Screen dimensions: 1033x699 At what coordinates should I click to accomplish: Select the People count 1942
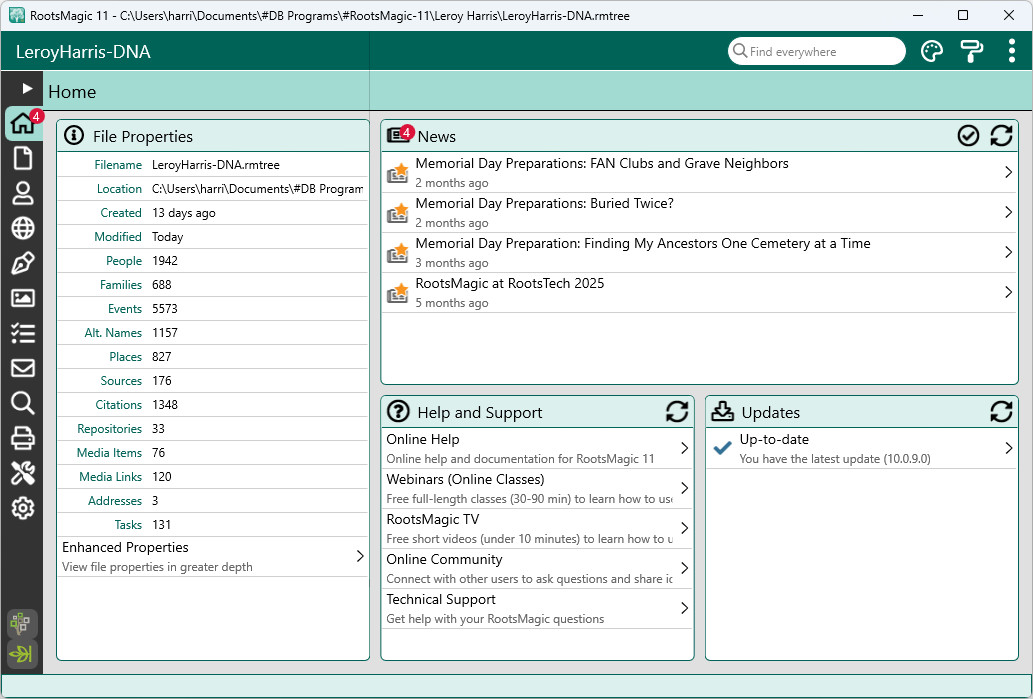pyautogui.click(x=165, y=261)
